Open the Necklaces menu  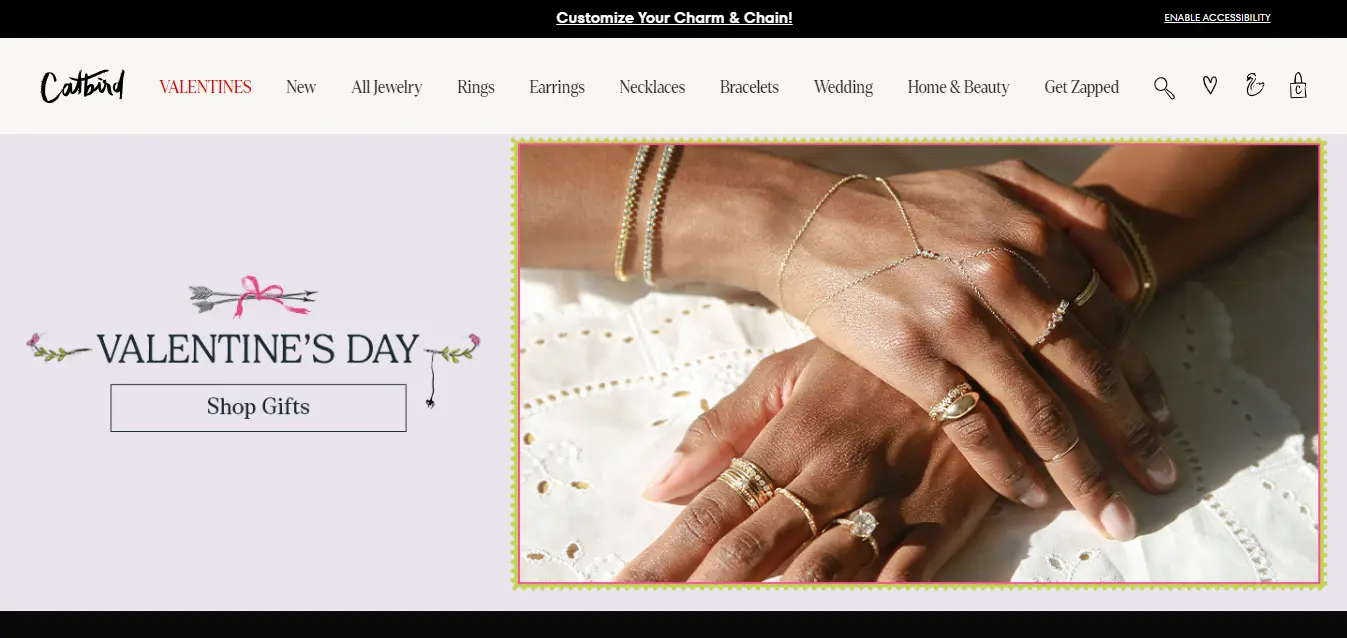point(652,87)
